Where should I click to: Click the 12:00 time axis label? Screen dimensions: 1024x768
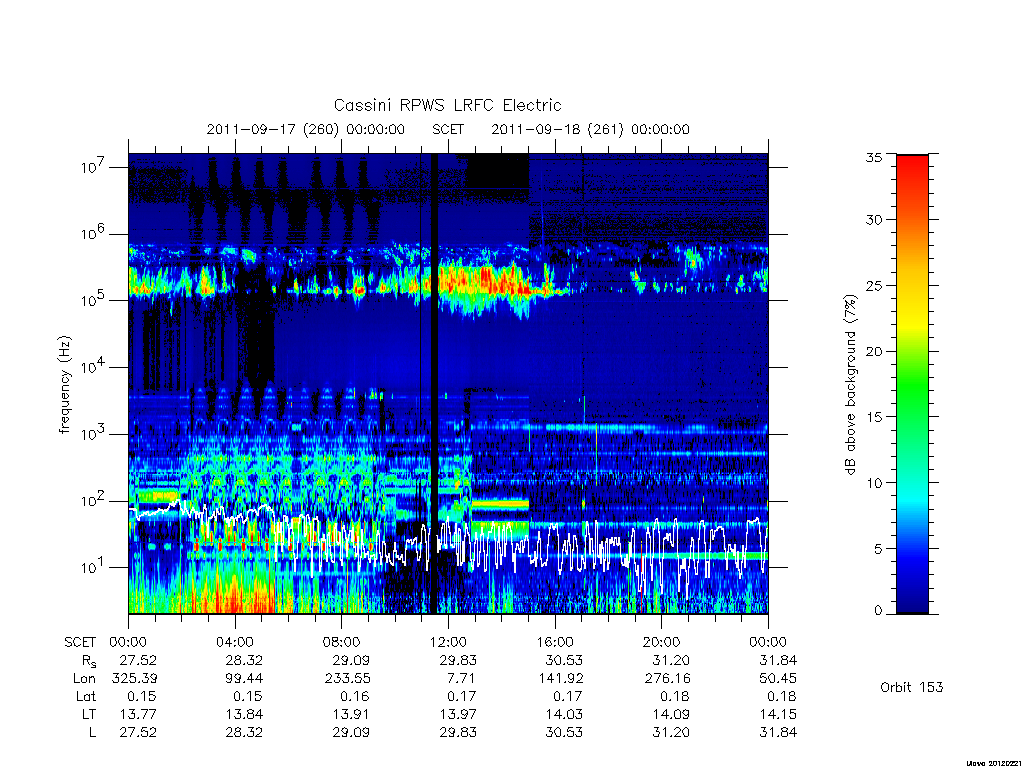click(448, 642)
